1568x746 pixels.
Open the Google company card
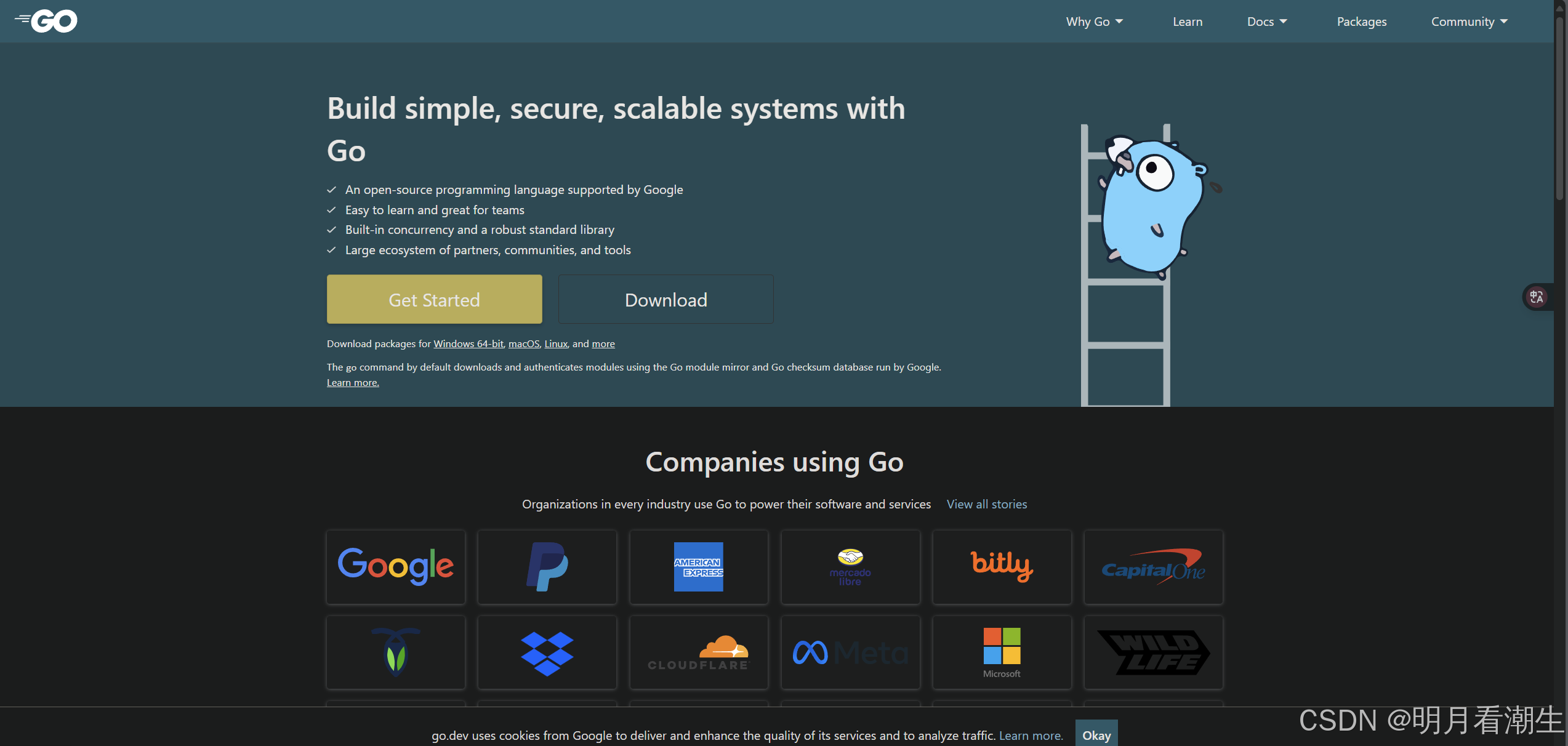click(396, 567)
